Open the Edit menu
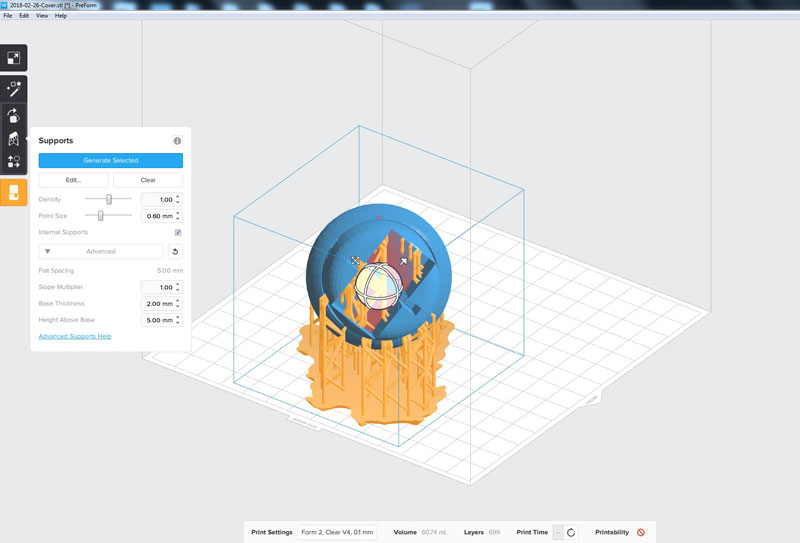The height and width of the screenshot is (543, 800). [x=24, y=16]
